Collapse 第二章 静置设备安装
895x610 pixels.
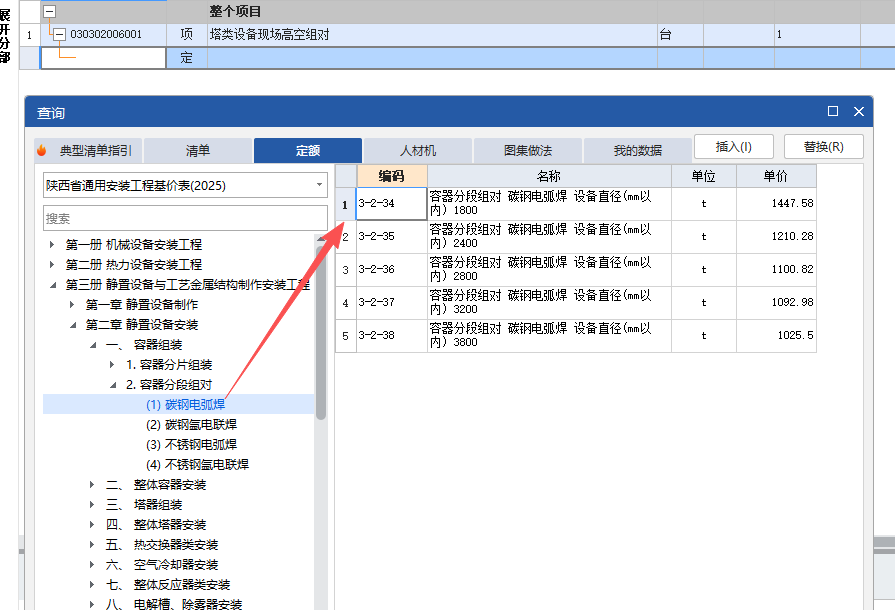[73, 325]
